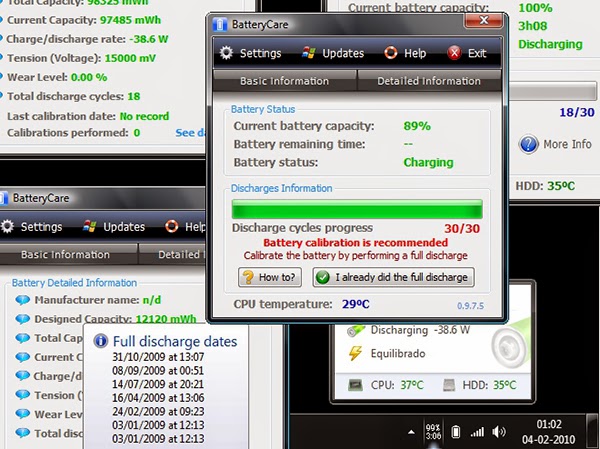The width and height of the screenshot is (600, 449).
Task: Click the 'Charging' battery status value
Action: (428, 162)
